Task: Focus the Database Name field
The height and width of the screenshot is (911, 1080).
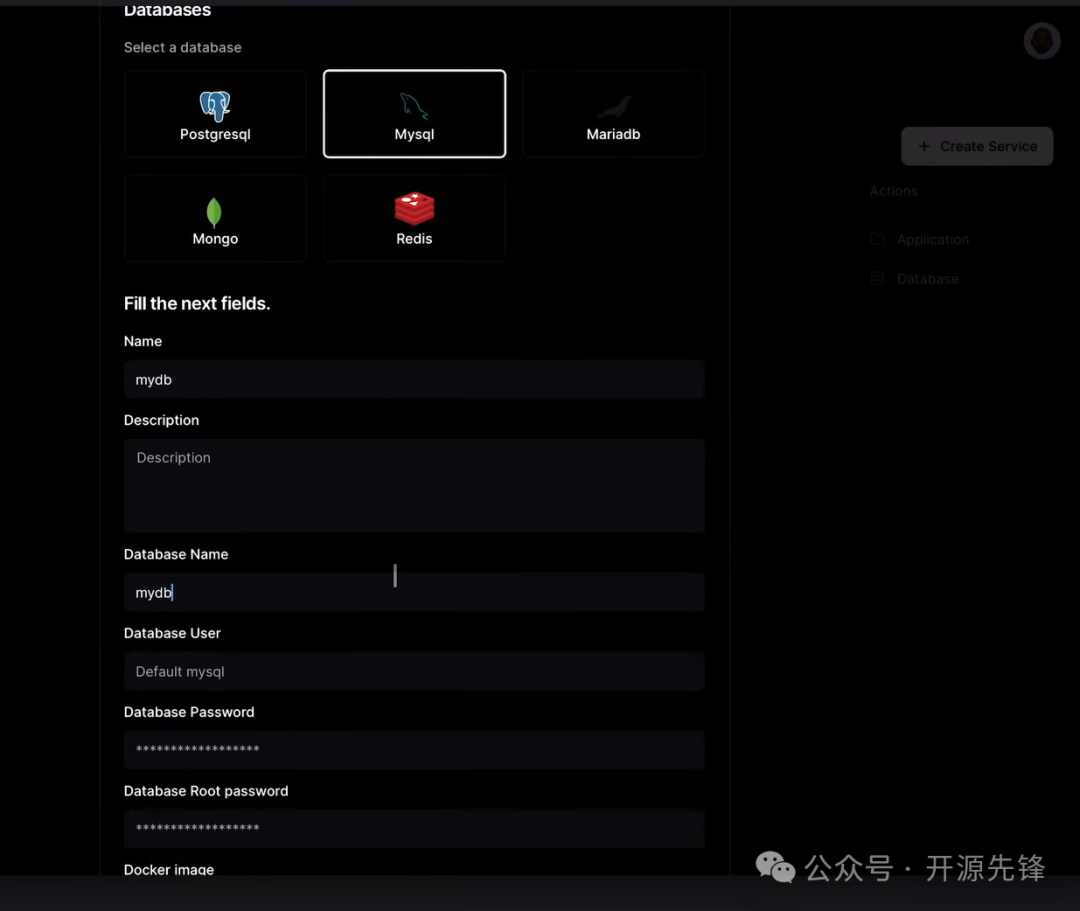Action: tap(414, 592)
